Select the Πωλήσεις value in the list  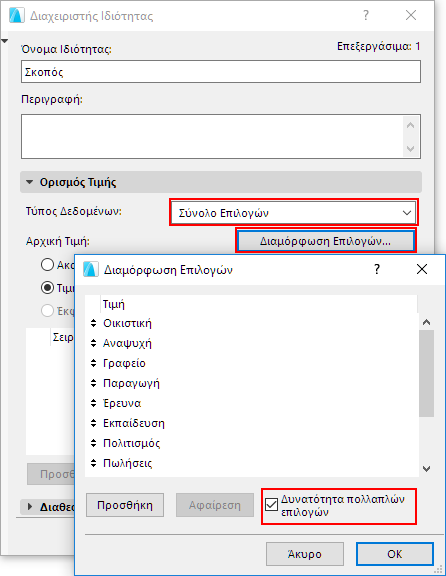click(x=127, y=463)
